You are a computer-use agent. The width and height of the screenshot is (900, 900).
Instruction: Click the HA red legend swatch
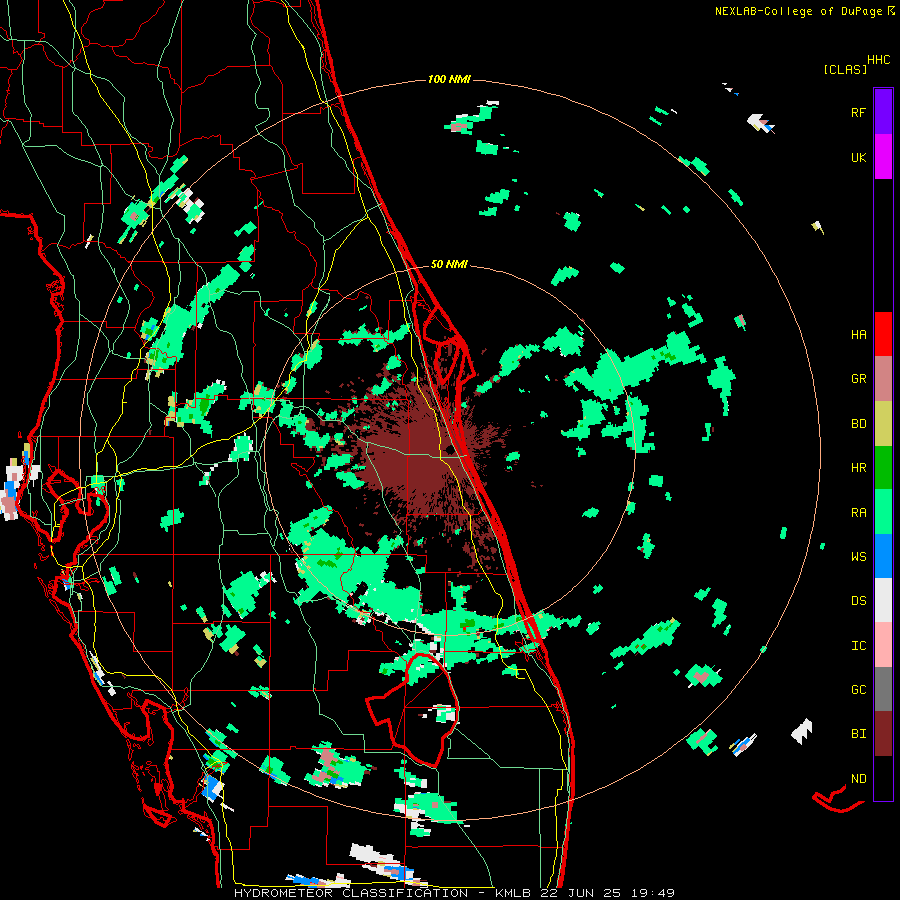(x=883, y=334)
